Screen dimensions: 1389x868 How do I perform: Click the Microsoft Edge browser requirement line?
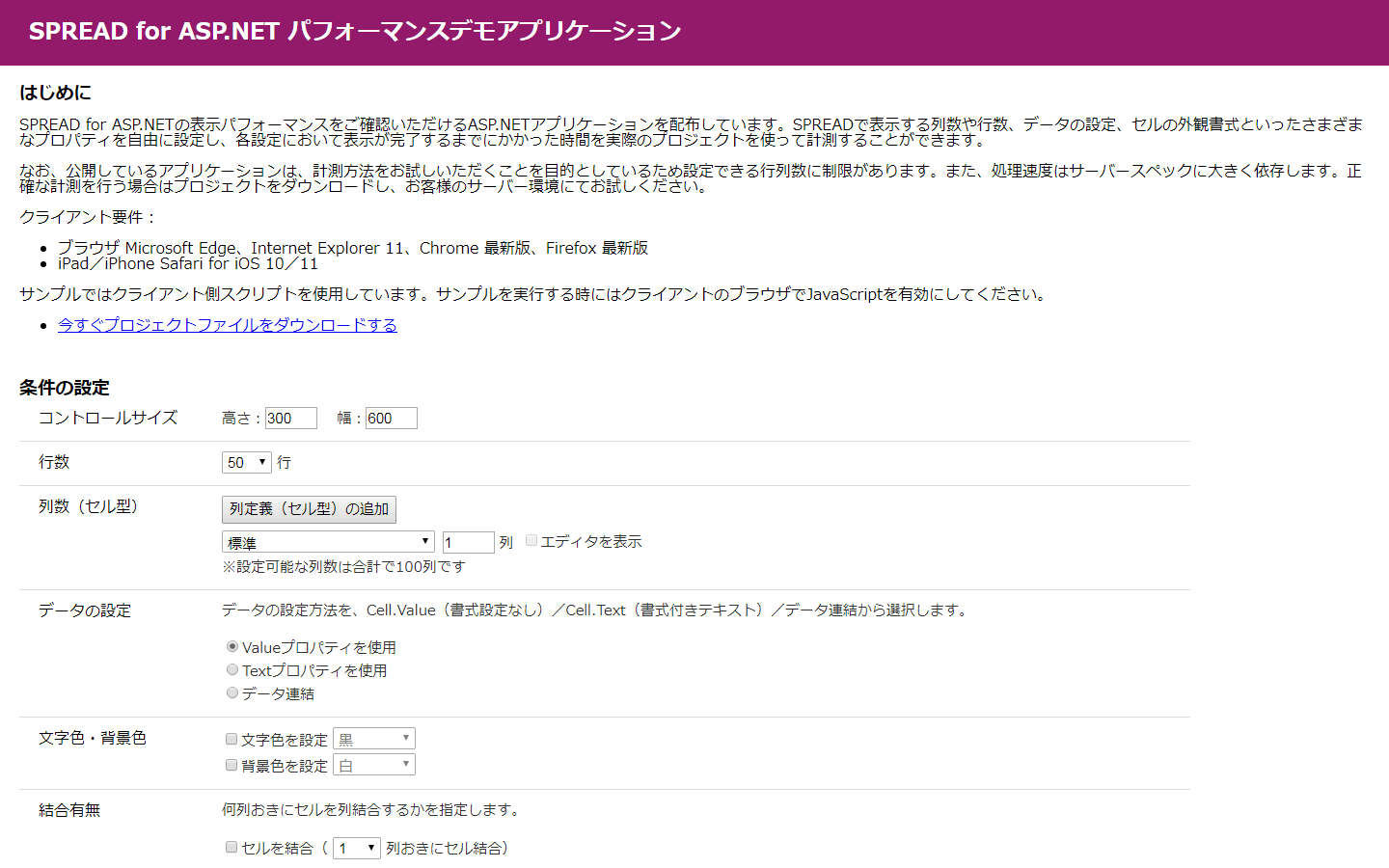tap(353, 248)
